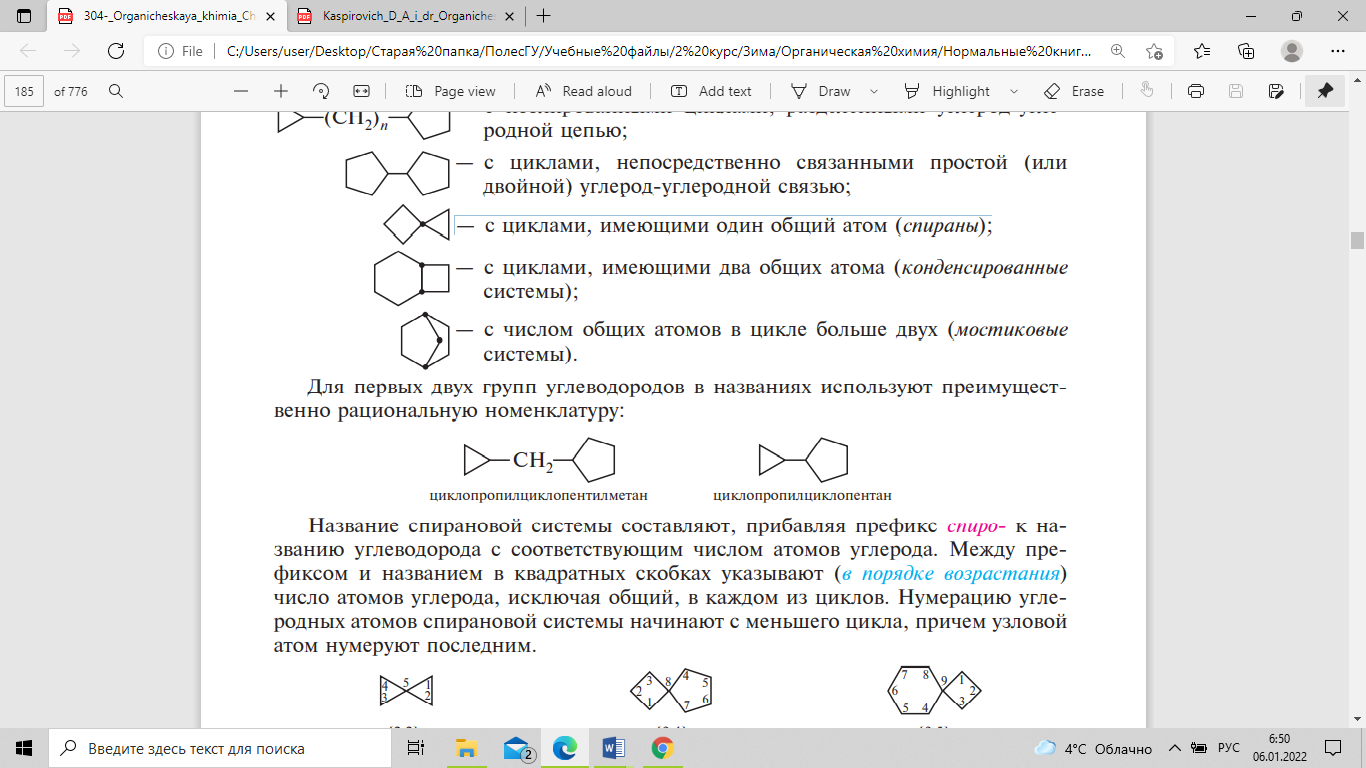Switch to the 304-_Organicheskaya_khimia tab
The width and height of the screenshot is (1366, 768).
pos(168,16)
